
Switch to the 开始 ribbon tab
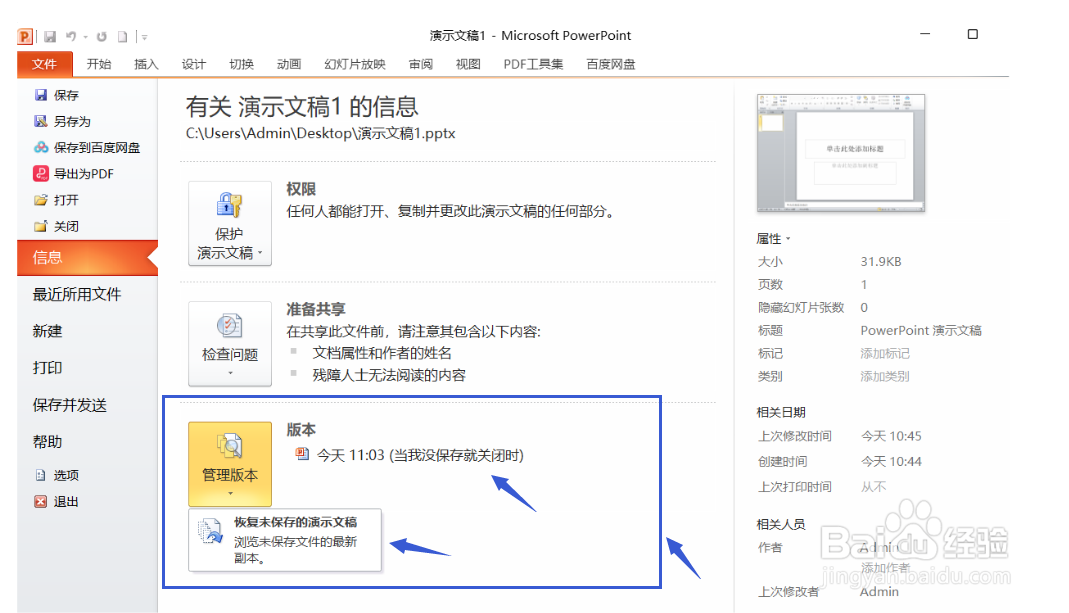click(99, 64)
